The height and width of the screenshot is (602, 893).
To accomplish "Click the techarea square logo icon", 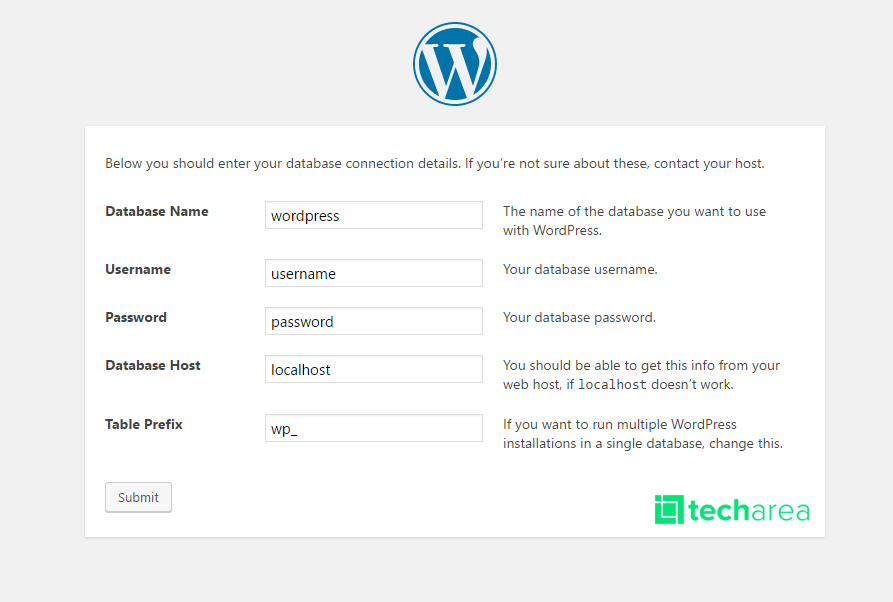I will pos(669,509).
